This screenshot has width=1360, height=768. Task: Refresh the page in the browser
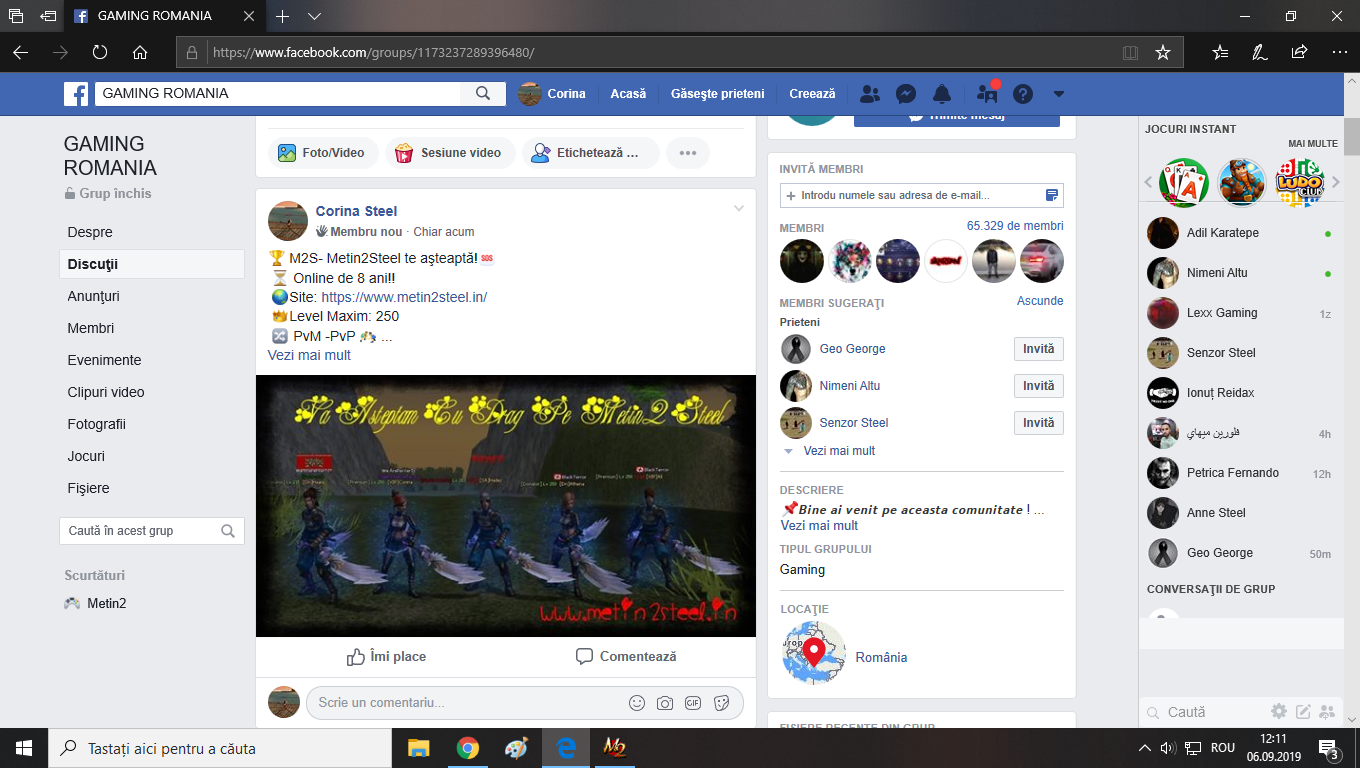(100, 52)
